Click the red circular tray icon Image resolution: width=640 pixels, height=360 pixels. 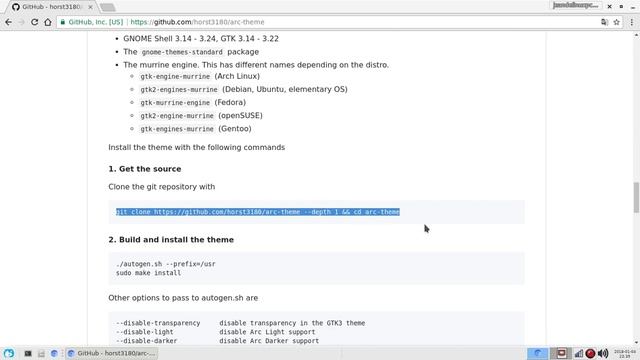click(x=590, y=353)
